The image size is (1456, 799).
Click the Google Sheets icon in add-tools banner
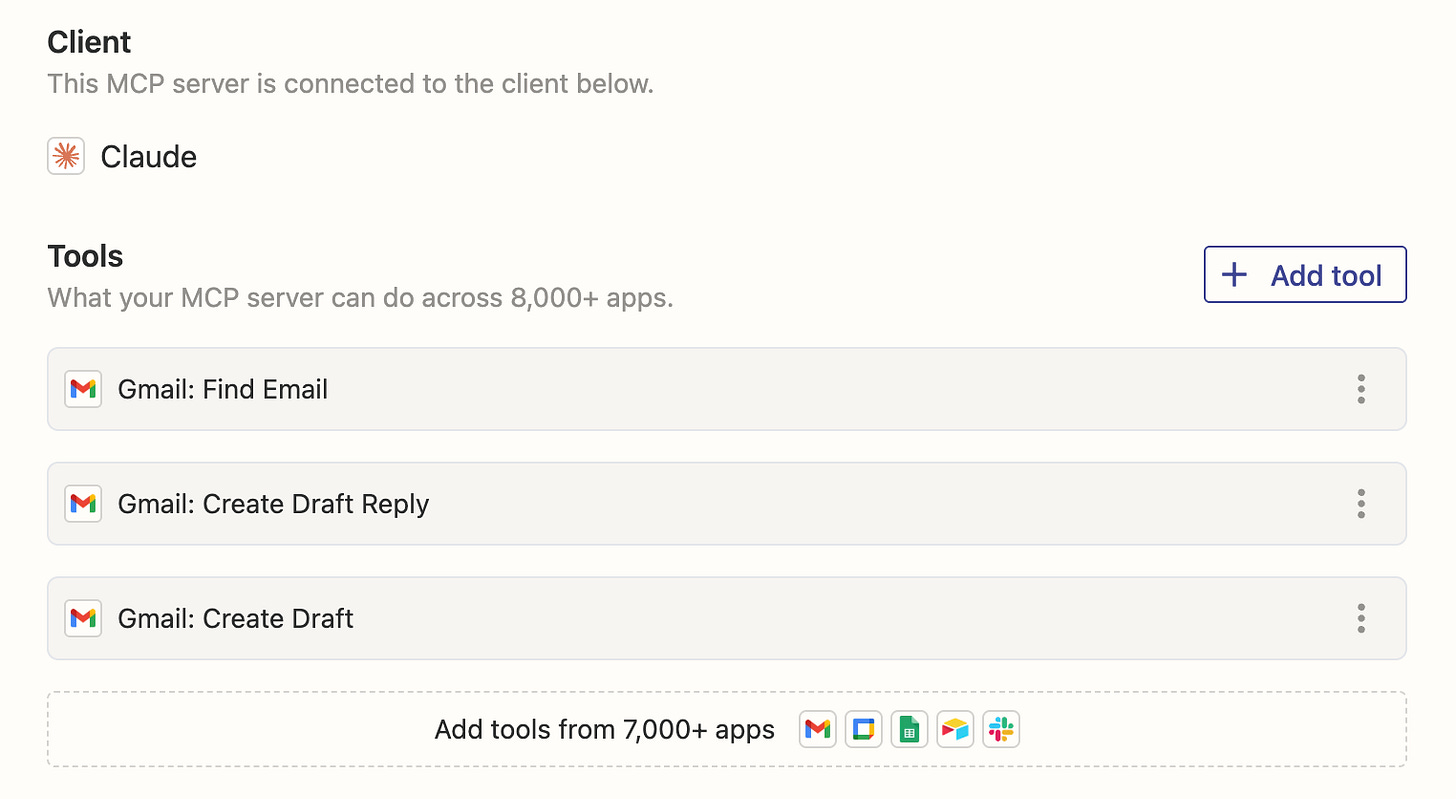point(910,730)
